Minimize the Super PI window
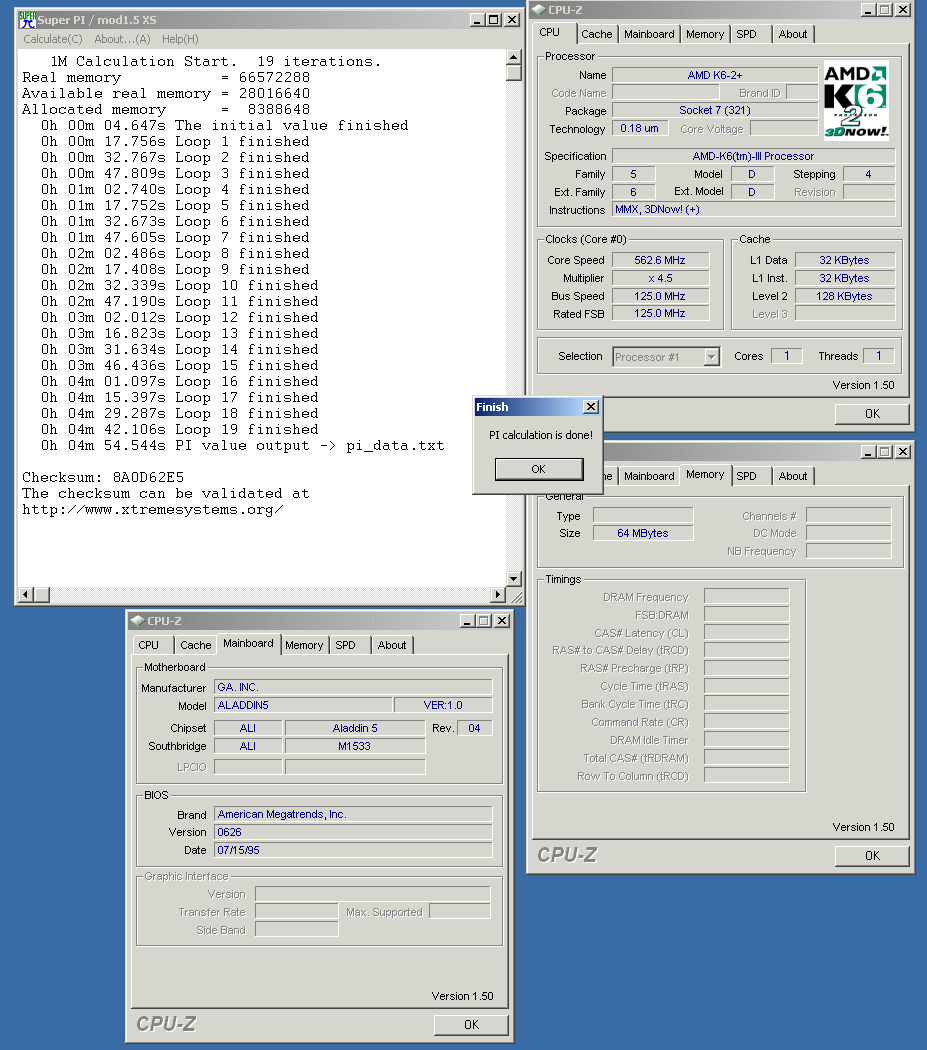The height and width of the screenshot is (1050, 927). [477, 20]
